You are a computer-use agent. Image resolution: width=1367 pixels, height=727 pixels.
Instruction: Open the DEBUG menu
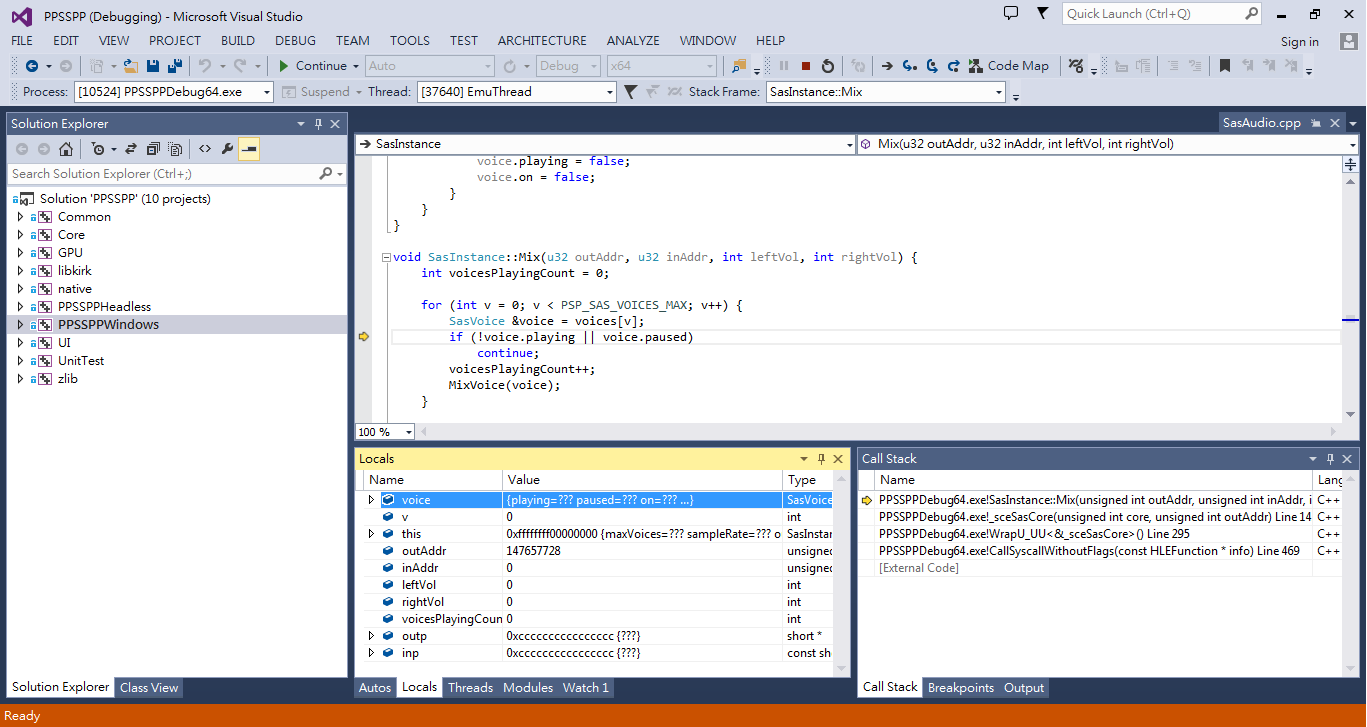click(x=295, y=41)
